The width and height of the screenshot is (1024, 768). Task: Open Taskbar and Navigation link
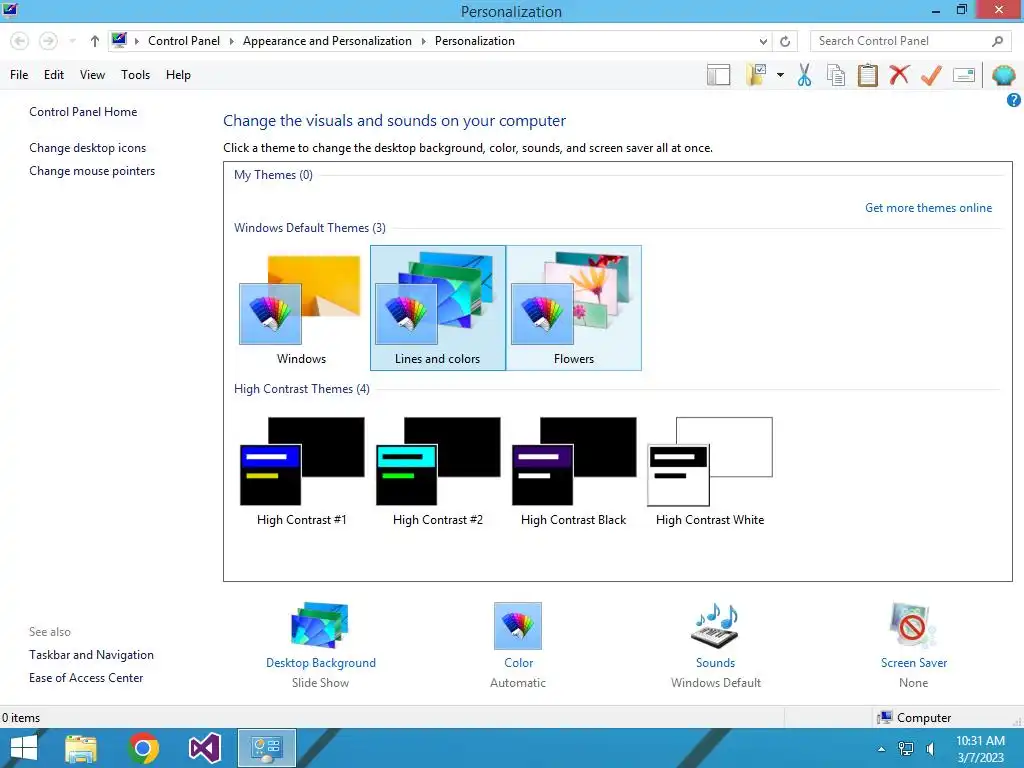91,655
